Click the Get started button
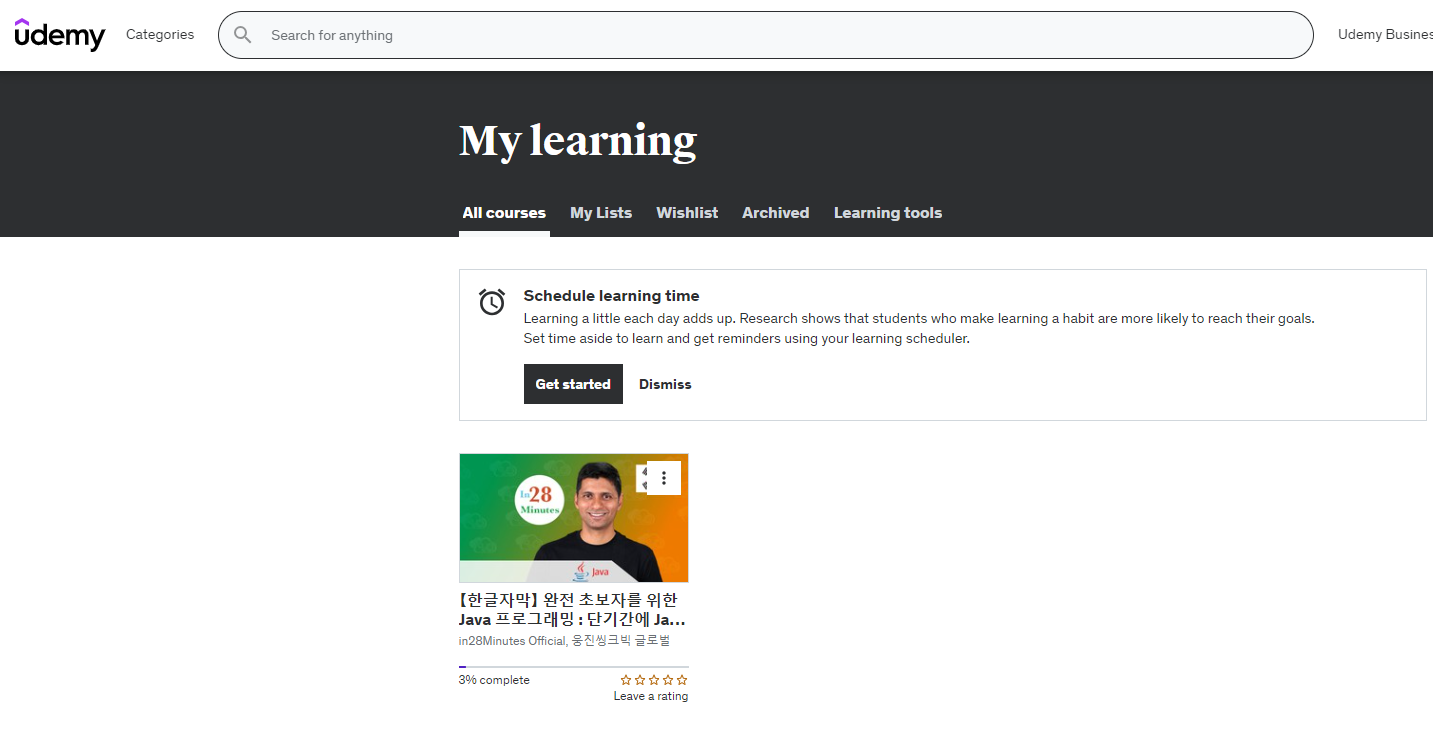This screenshot has width=1433, height=743. click(573, 384)
